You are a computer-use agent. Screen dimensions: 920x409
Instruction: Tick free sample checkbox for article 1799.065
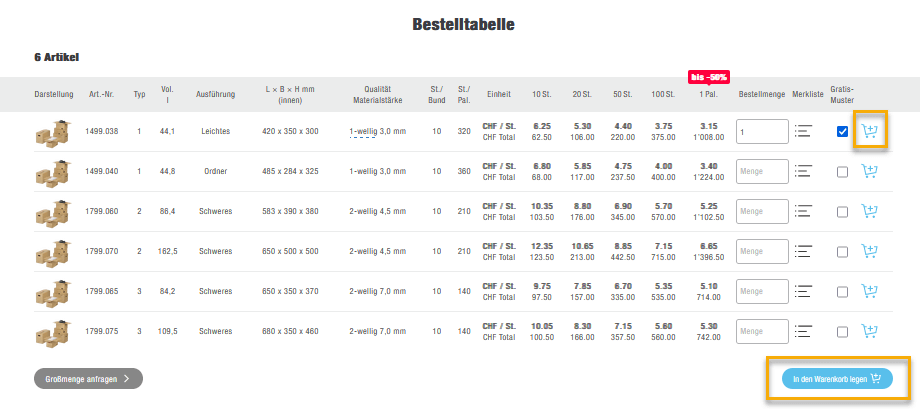tap(842, 292)
